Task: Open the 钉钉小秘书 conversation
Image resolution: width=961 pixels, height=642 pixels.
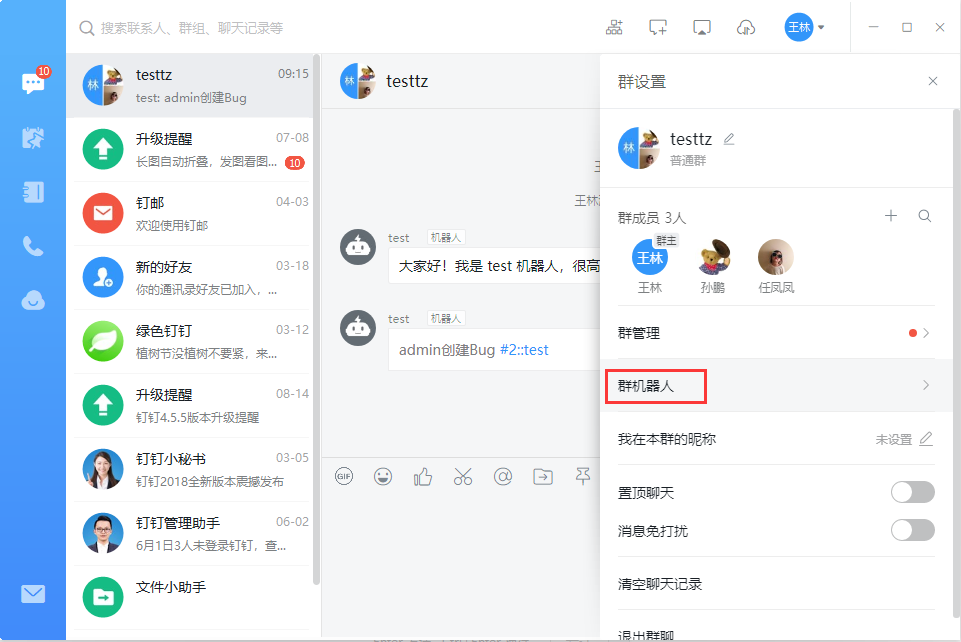Action: (x=192, y=469)
